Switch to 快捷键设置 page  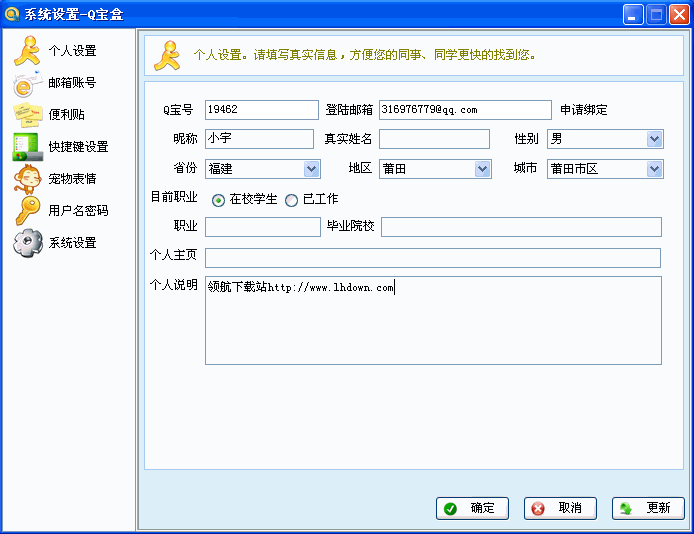point(78,146)
